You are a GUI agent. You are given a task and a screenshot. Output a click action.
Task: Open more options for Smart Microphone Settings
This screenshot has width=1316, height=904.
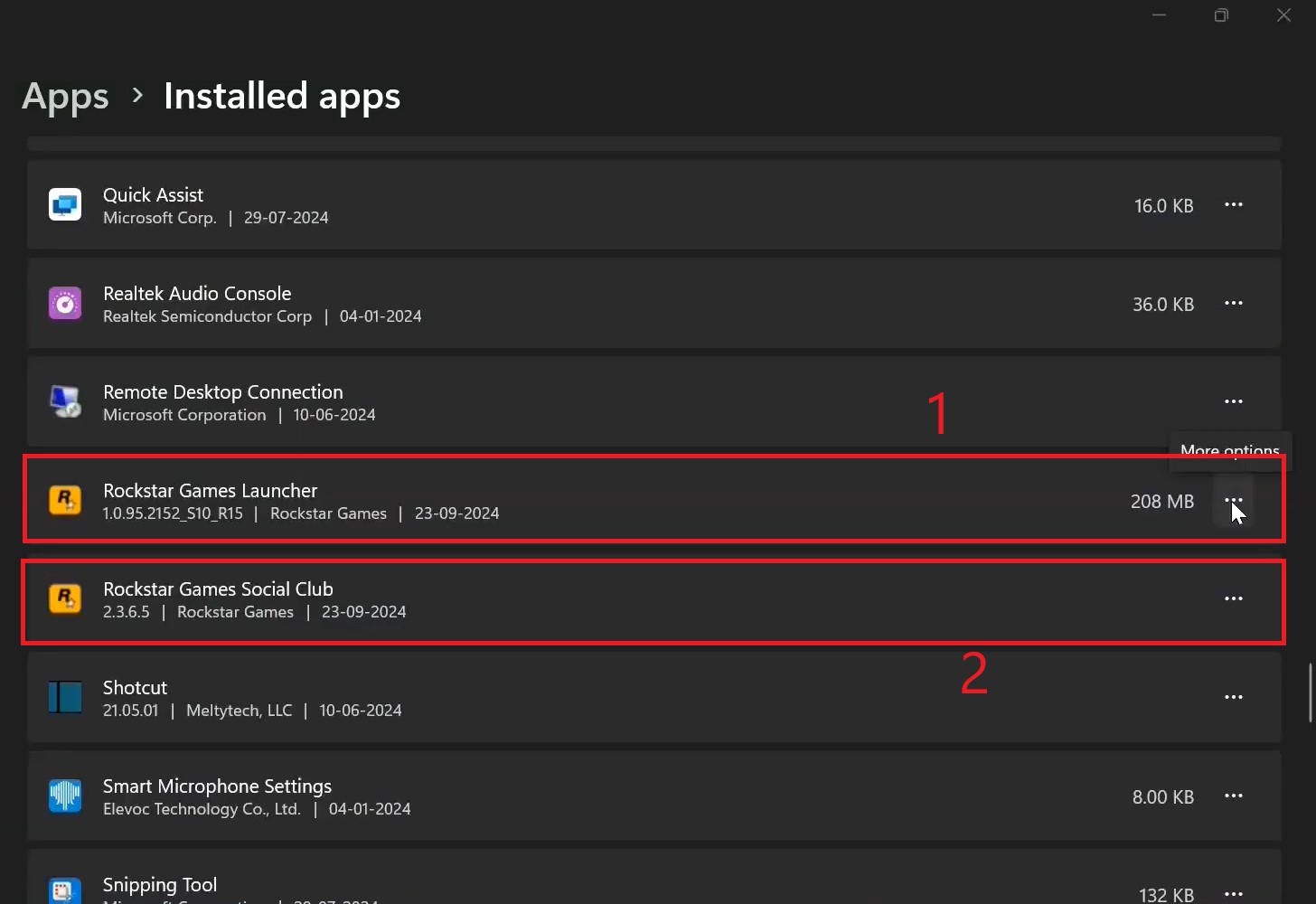point(1233,796)
